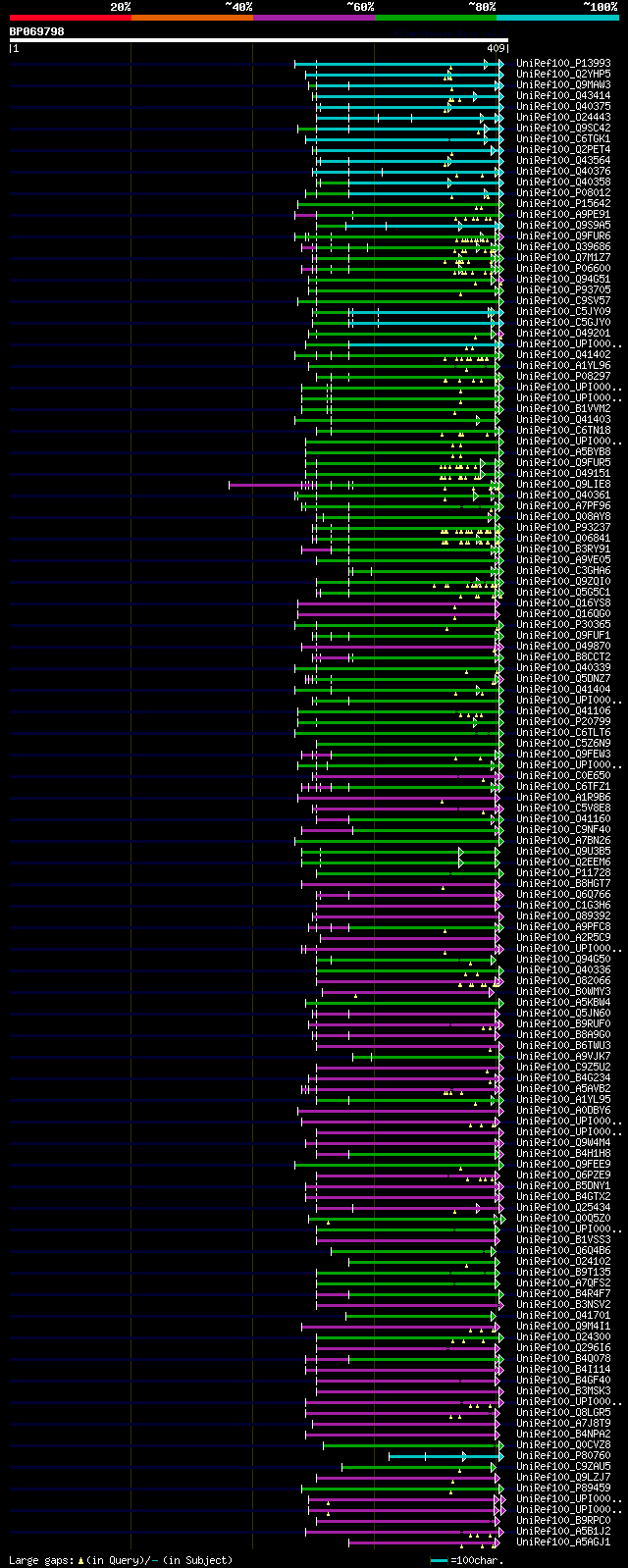Screen dimensions: 628x1568
Task: Click hit label UniRef100_Q5G5C1
Action: pos(563,593)
